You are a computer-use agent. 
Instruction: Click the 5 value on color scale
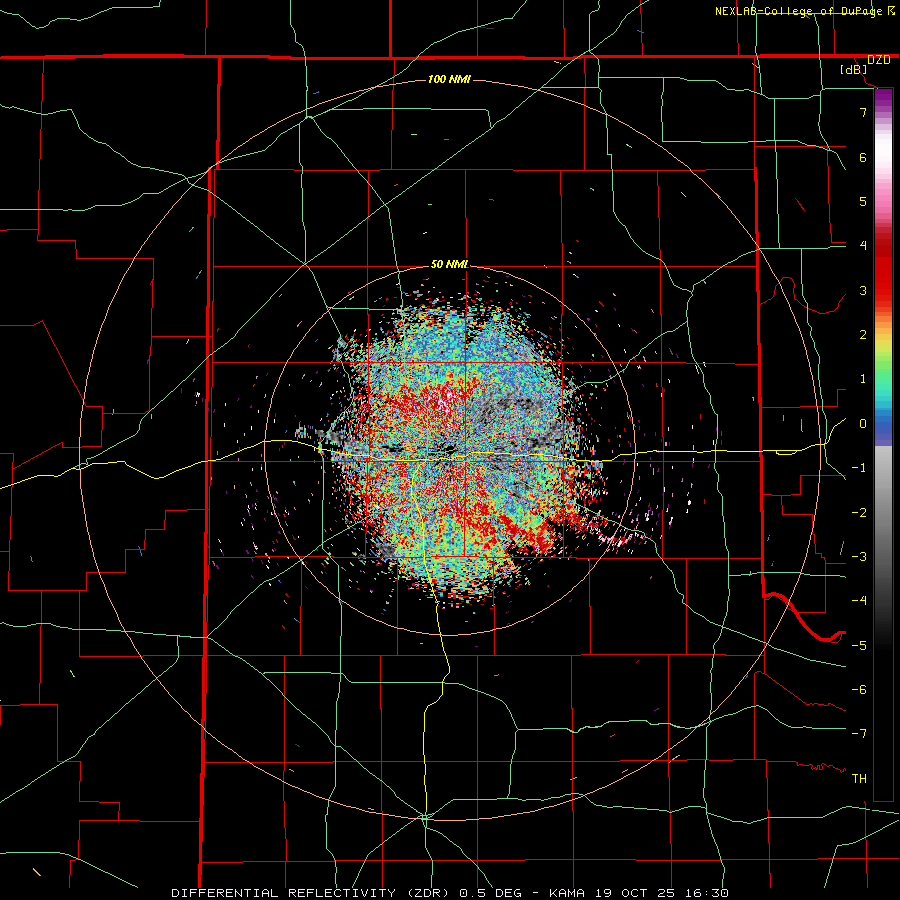pos(863,201)
